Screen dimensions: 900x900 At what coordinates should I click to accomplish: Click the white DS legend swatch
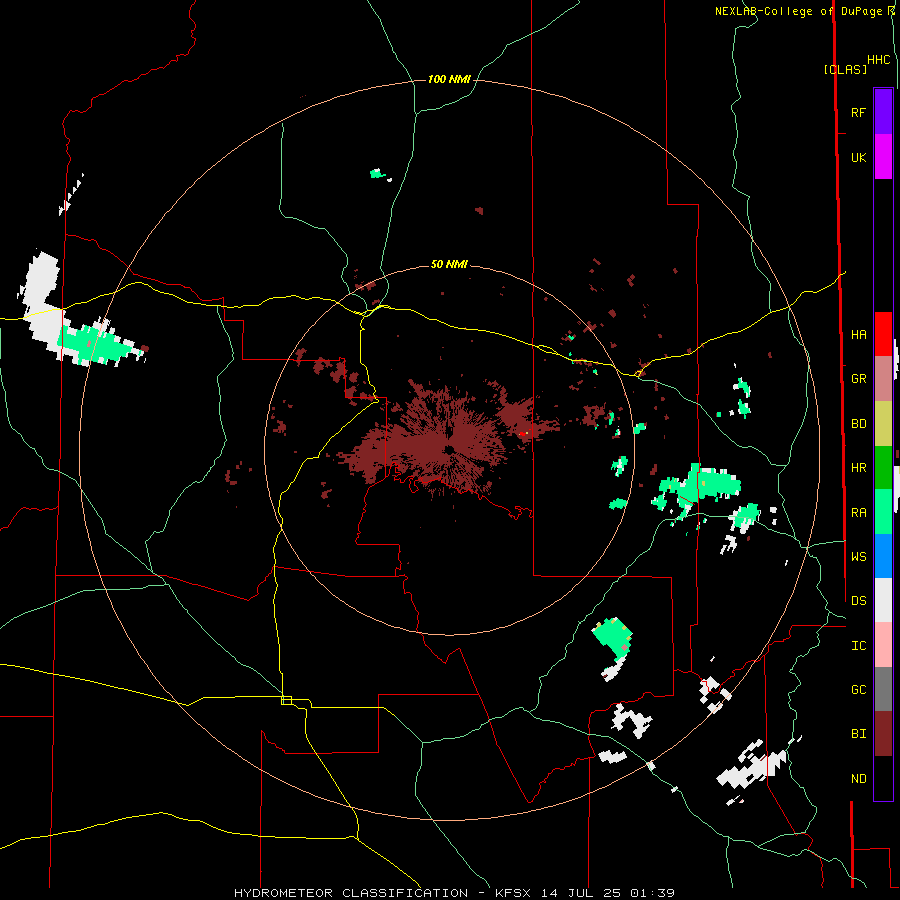tap(883, 600)
